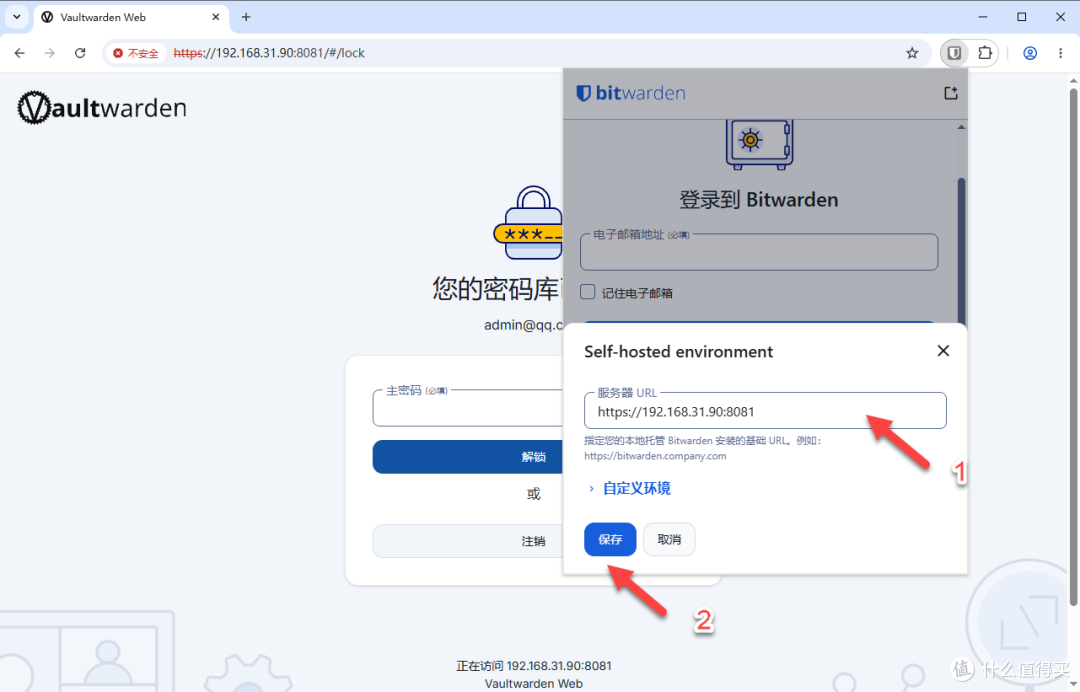Click the 不安全 security warning badge
Viewport: 1080px width, 692px height.
click(x=136, y=53)
